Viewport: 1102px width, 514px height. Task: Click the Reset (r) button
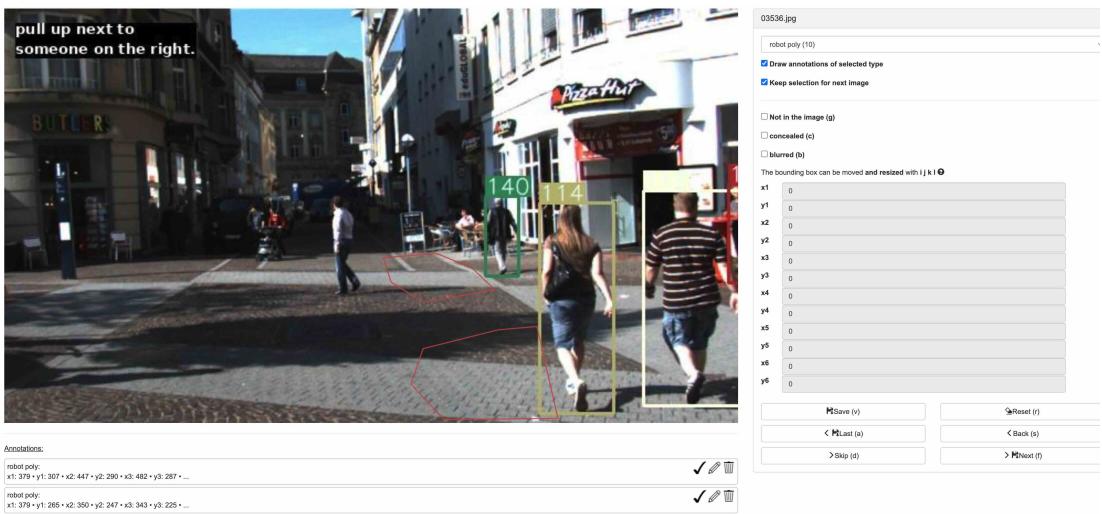pyautogui.click(x=1020, y=411)
